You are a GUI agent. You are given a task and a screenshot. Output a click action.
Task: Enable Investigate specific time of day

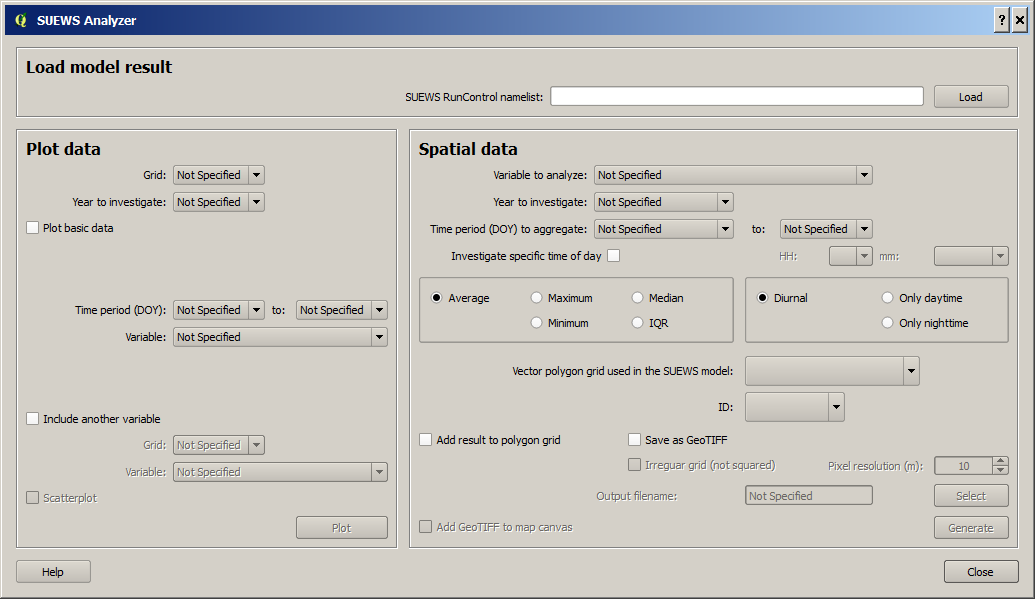pos(614,256)
